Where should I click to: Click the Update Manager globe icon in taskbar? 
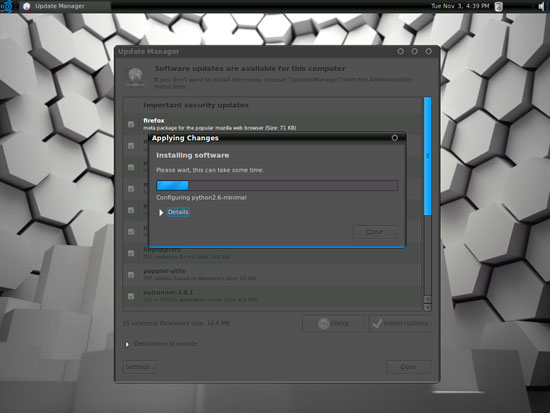coord(27,6)
